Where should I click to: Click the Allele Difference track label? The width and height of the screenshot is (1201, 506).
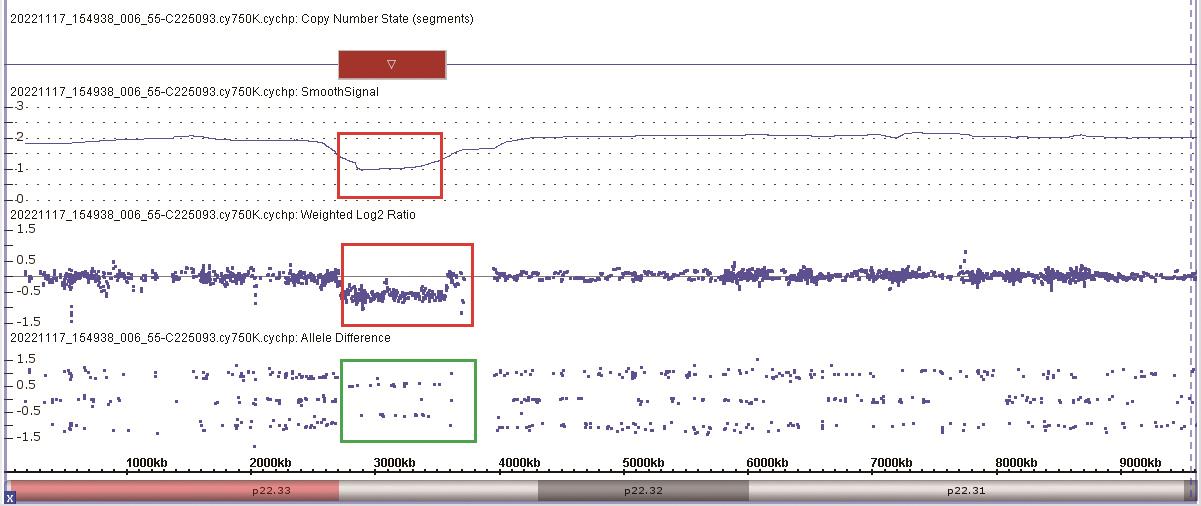pyautogui.click(x=200, y=338)
